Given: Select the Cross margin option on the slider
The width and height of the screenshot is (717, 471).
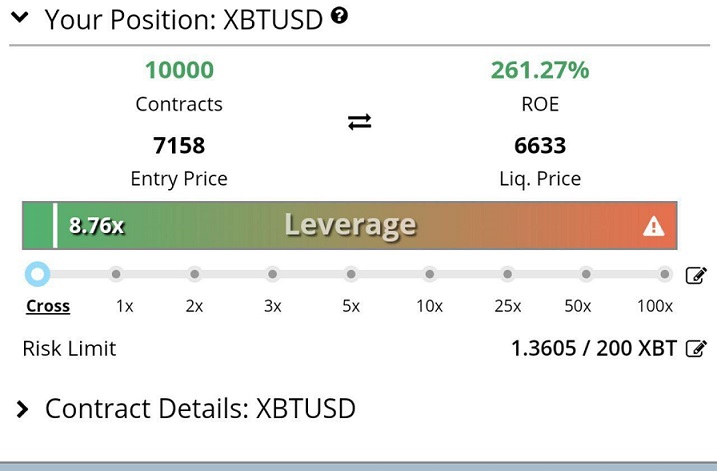Looking at the screenshot, I should 37,274.
